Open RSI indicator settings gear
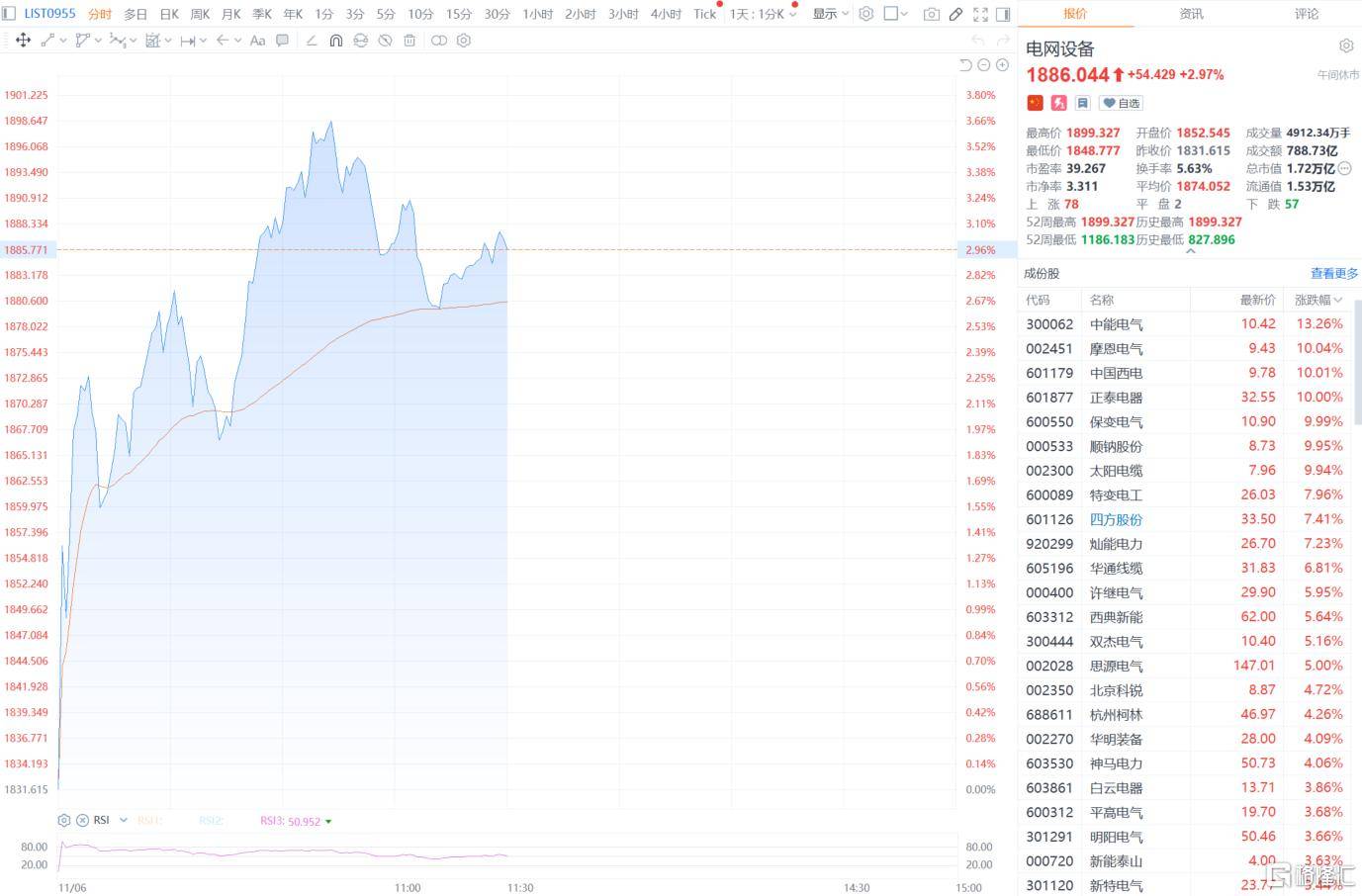Viewport: 1362px width, 896px height. pyautogui.click(x=64, y=820)
